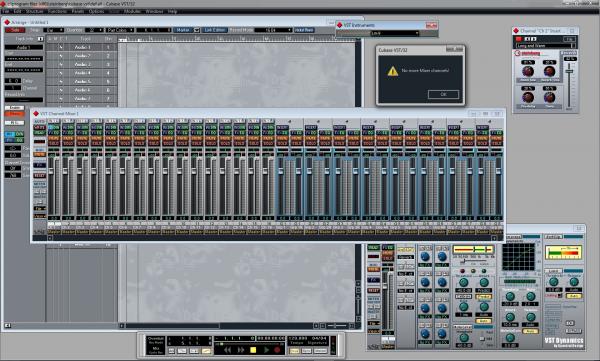Click the audio class icon of Audio 6
The height and width of the screenshot is (361, 600).
[60, 90]
